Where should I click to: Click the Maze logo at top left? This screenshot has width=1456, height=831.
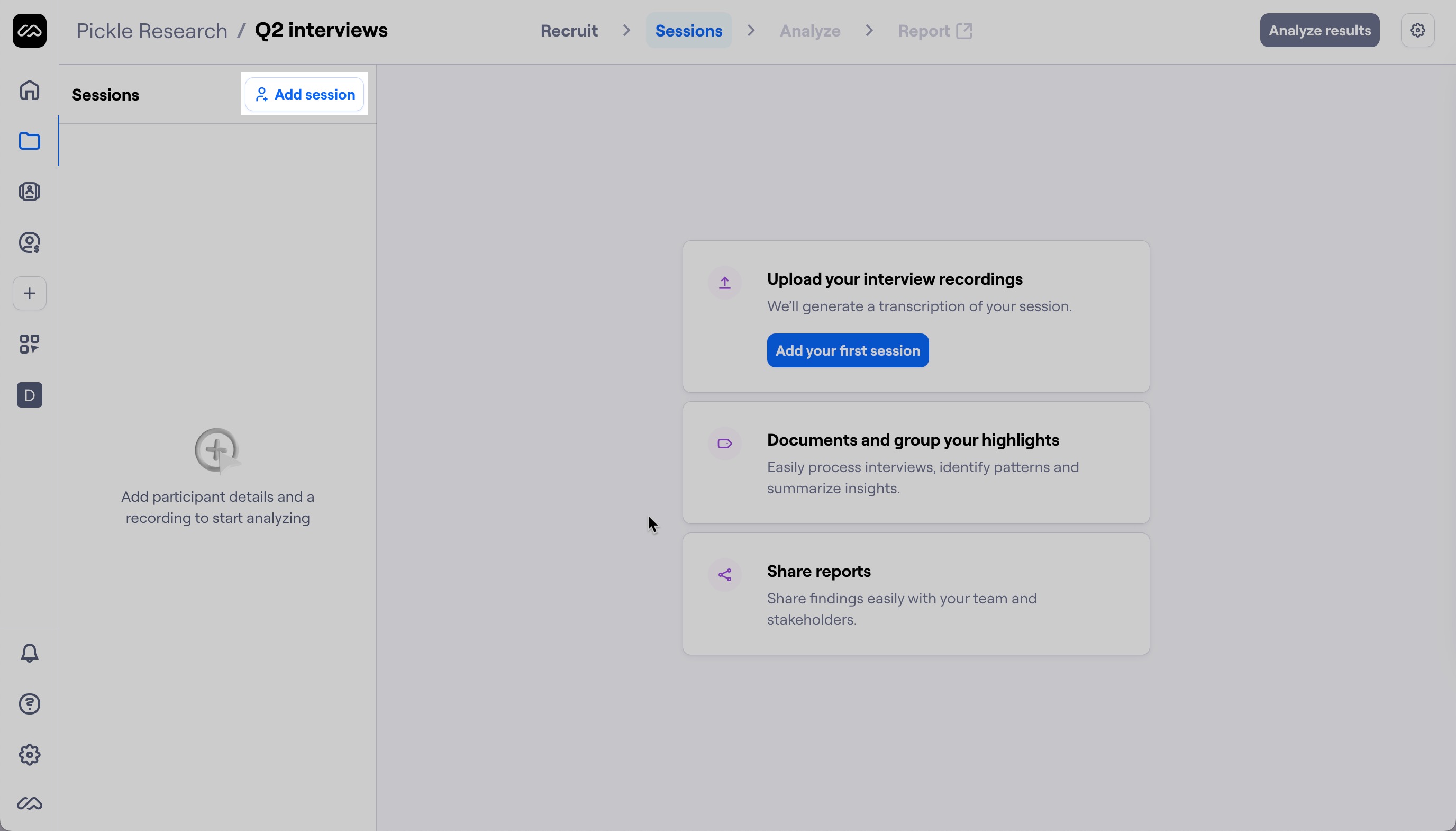[29, 31]
